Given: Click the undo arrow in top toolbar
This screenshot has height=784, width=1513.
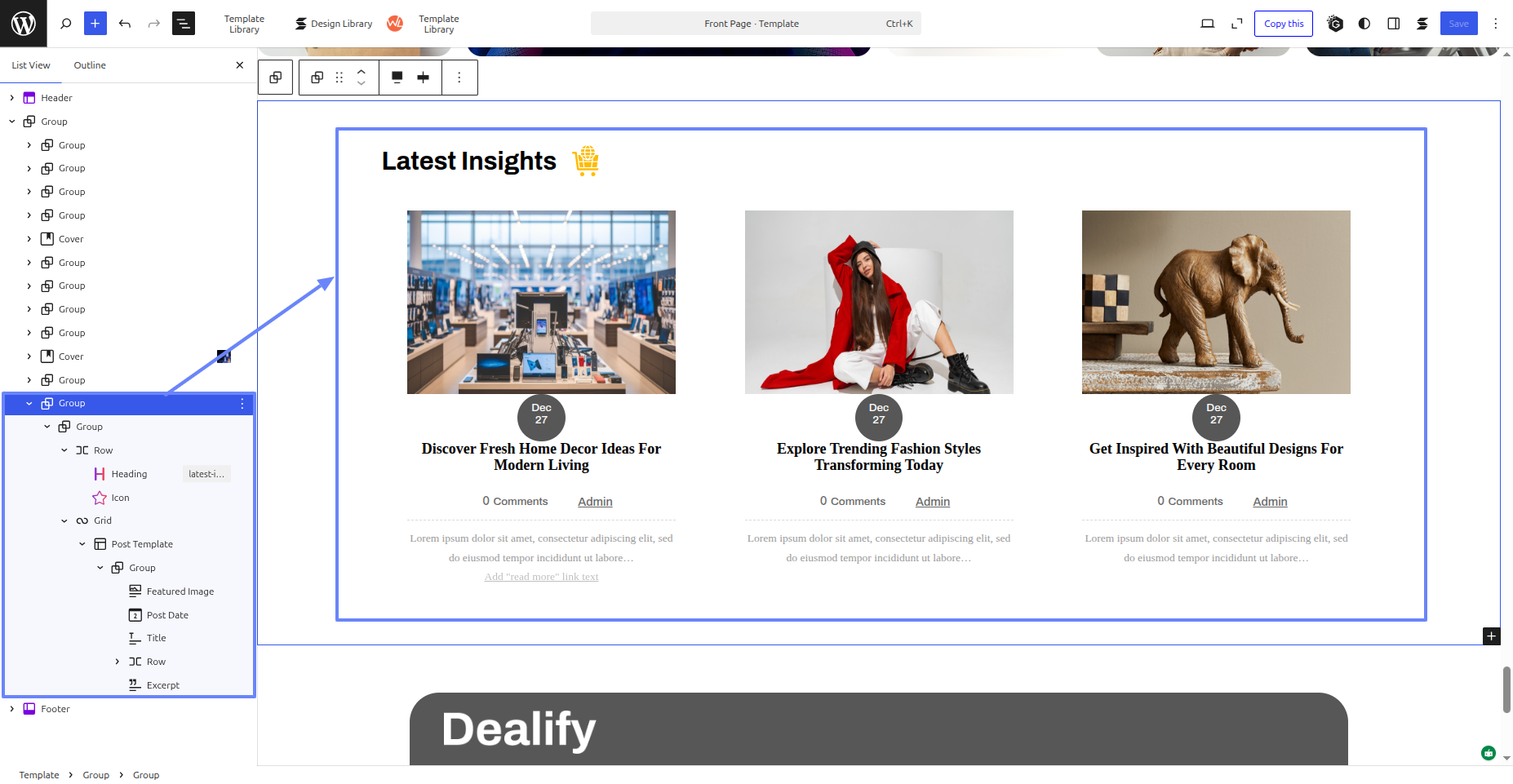Looking at the screenshot, I should point(125,24).
